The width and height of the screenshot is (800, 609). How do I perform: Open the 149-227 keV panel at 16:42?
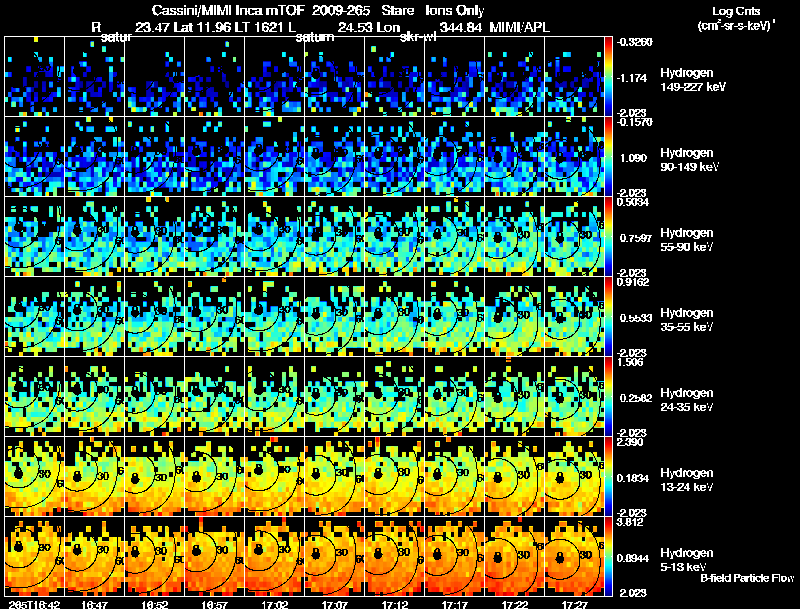point(34,77)
